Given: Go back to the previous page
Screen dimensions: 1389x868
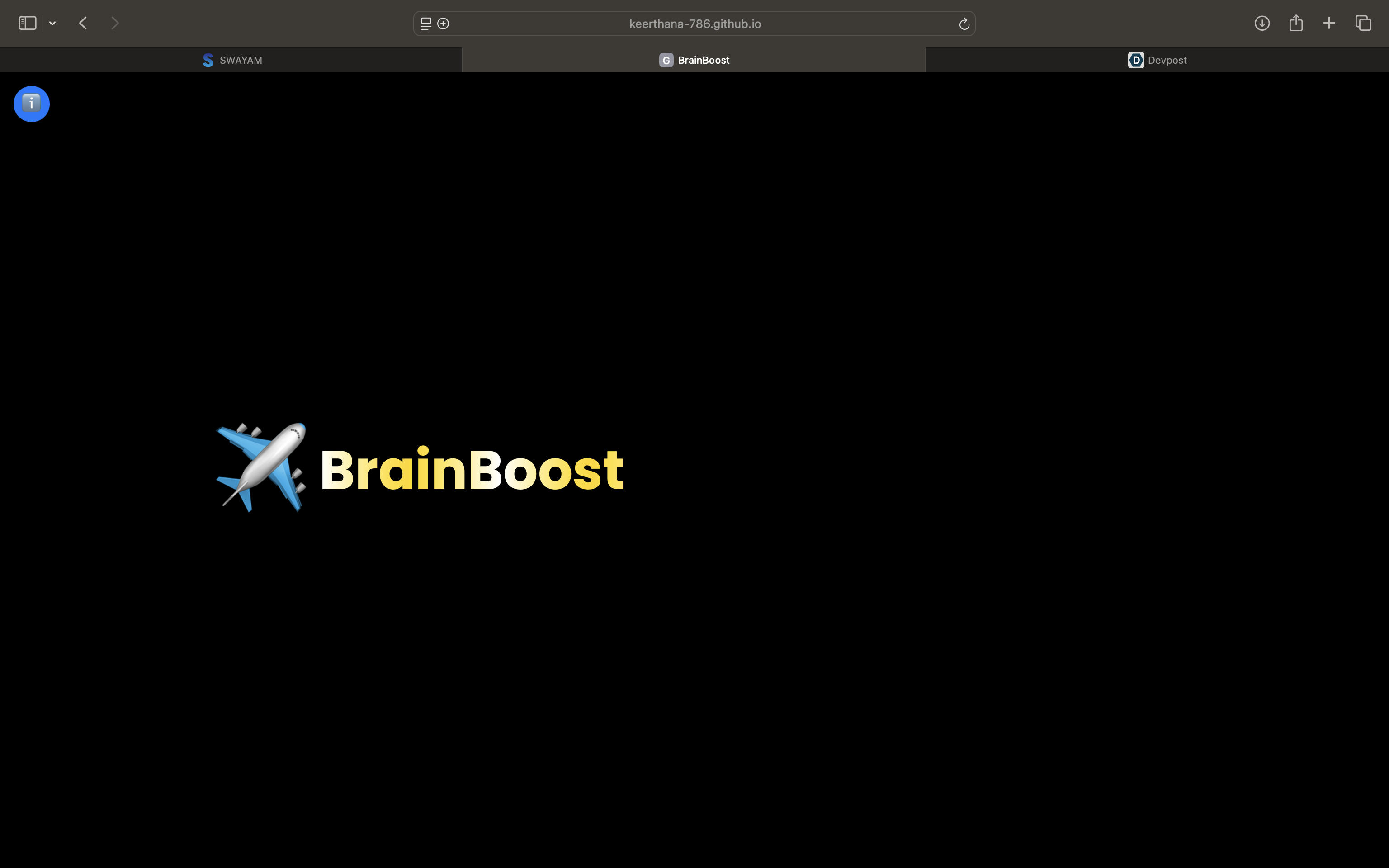Looking at the screenshot, I should (83, 23).
